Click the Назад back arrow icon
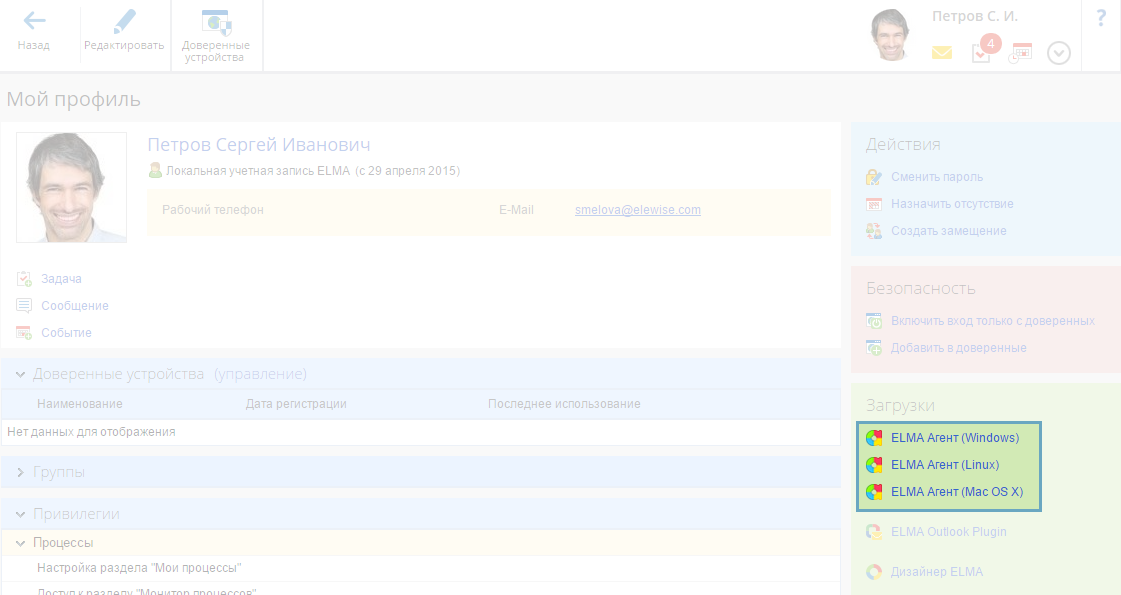 coord(34,21)
